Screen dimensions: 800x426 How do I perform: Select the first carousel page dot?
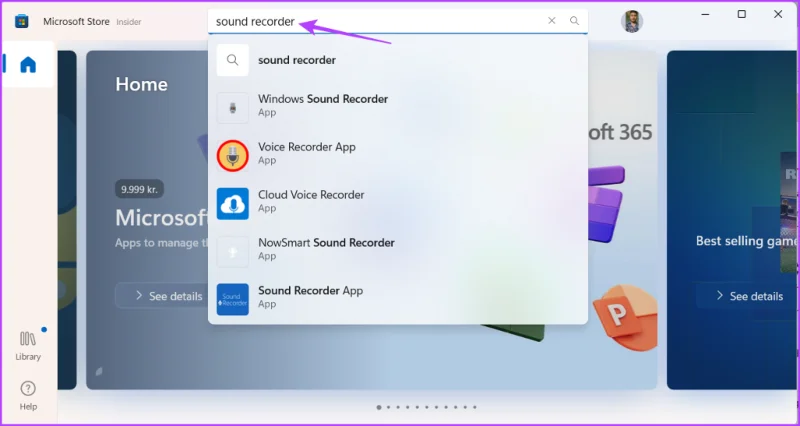click(379, 407)
